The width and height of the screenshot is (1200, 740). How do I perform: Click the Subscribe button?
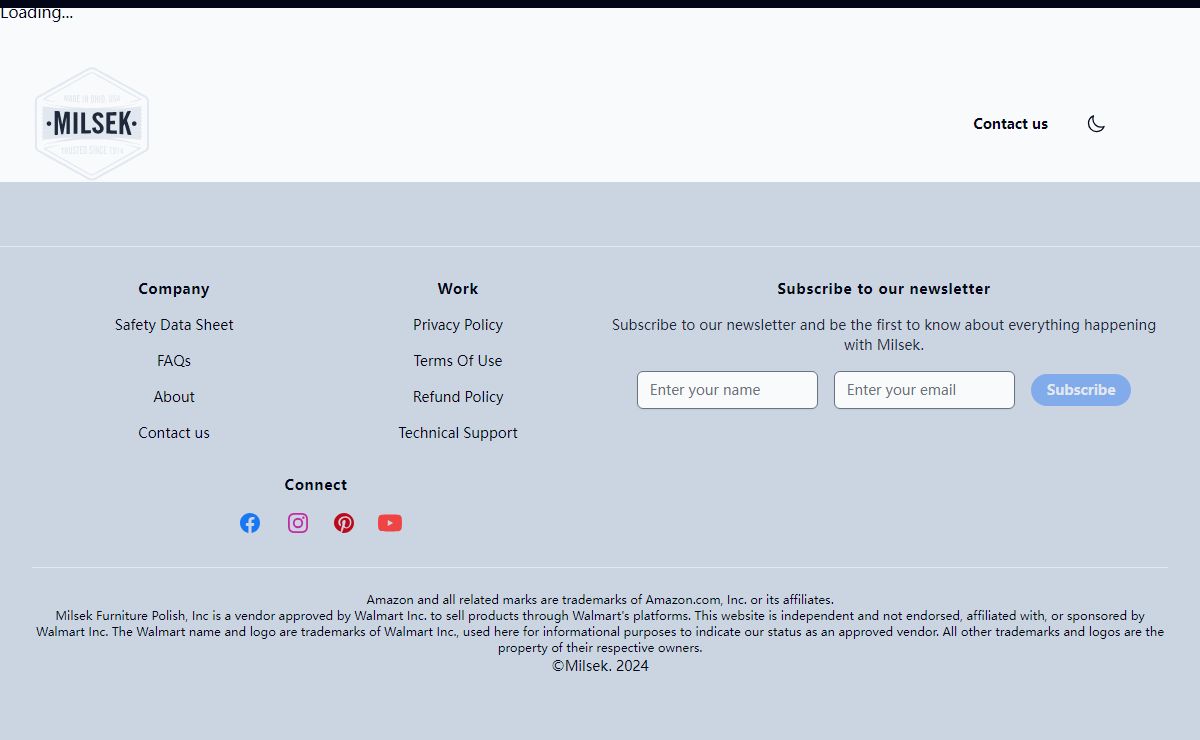1081,390
